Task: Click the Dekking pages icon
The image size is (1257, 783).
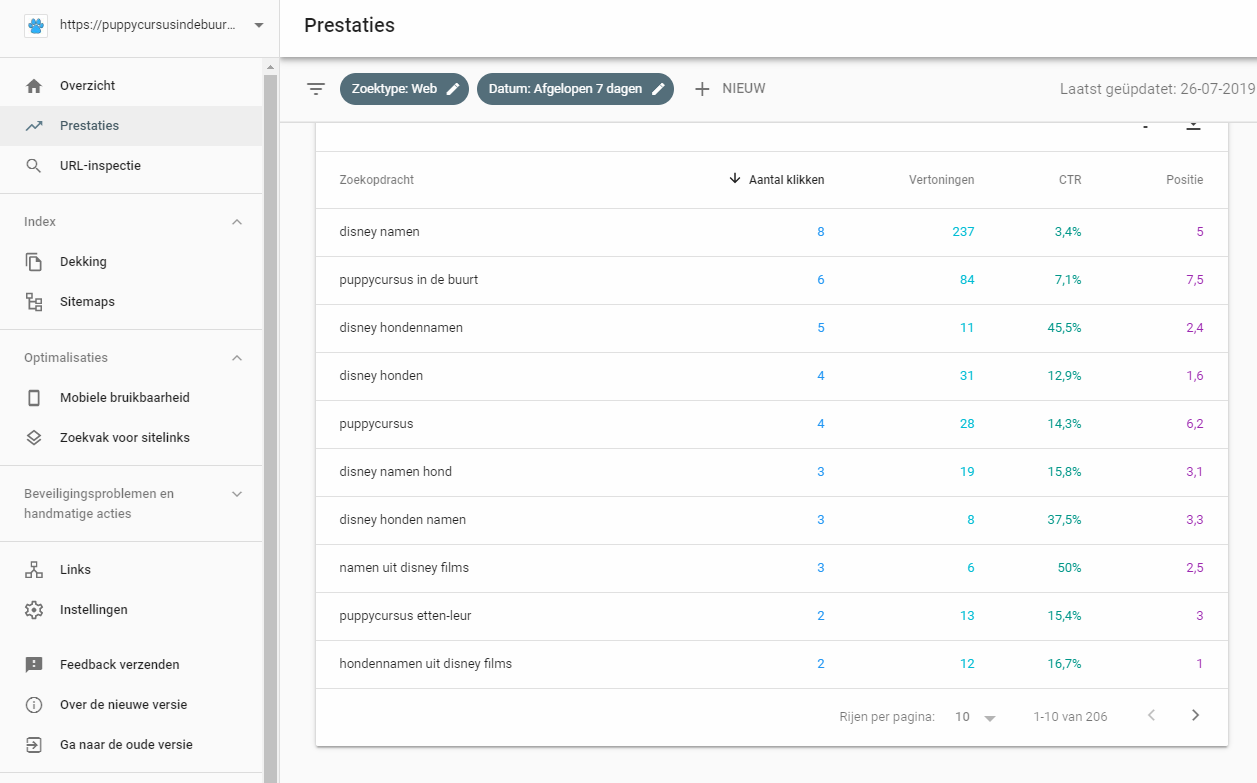Action: pyautogui.click(x=34, y=262)
